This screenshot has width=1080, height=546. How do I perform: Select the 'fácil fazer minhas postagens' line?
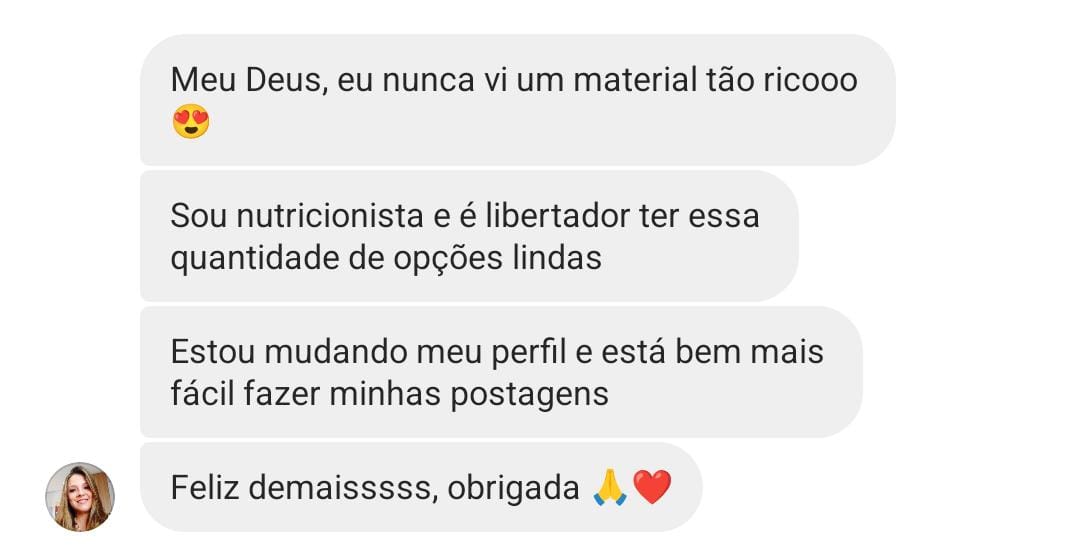[x=389, y=395]
